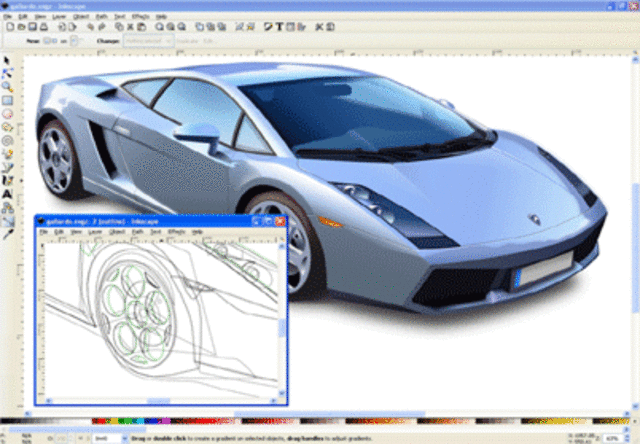The width and height of the screenshot is (640, 444).
Task: Select the Ellipse tool
Action: click(x=7, y=113)
